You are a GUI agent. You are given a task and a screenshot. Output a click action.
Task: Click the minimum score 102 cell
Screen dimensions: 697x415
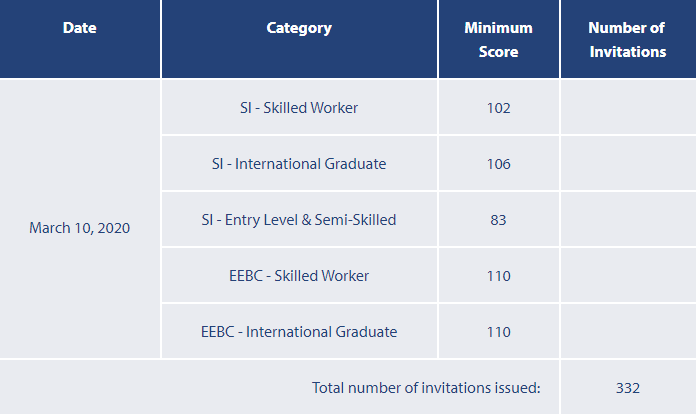click(498, 108)
